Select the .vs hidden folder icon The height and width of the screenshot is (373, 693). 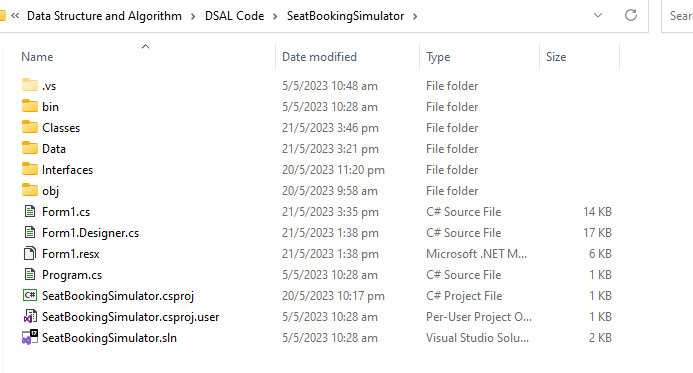tap(30, 85)
